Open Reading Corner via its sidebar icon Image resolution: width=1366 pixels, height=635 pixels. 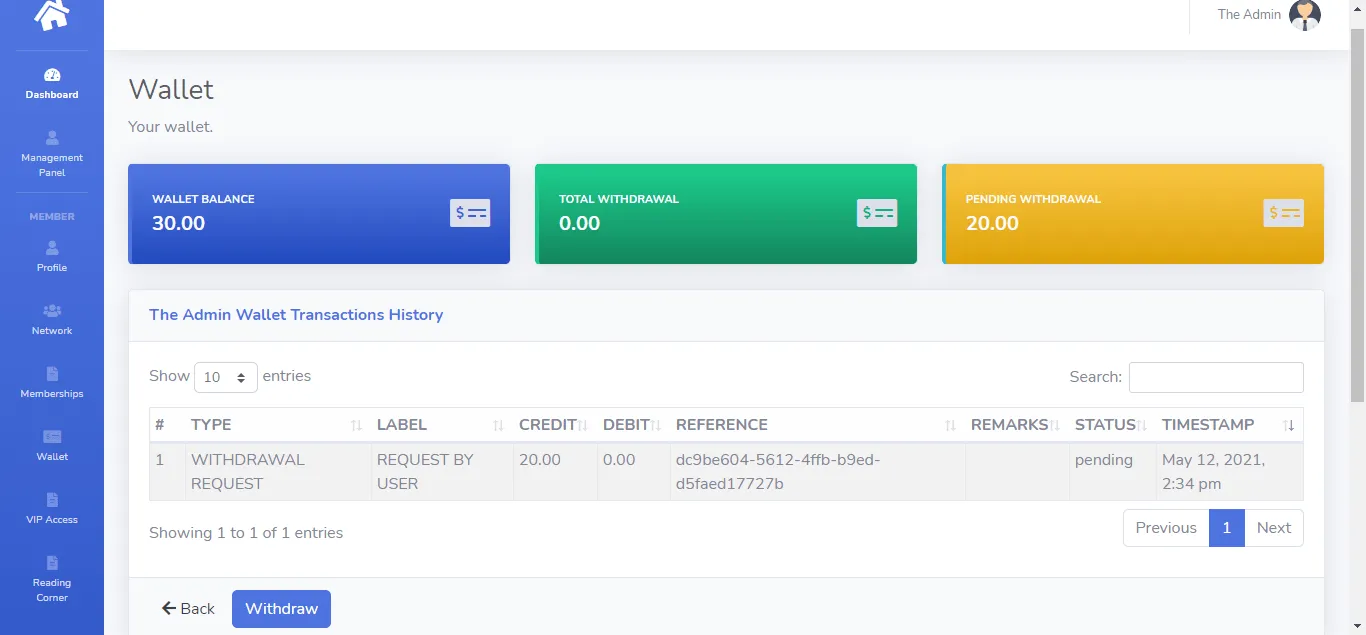pyautogui.click(x=51, y=565)
